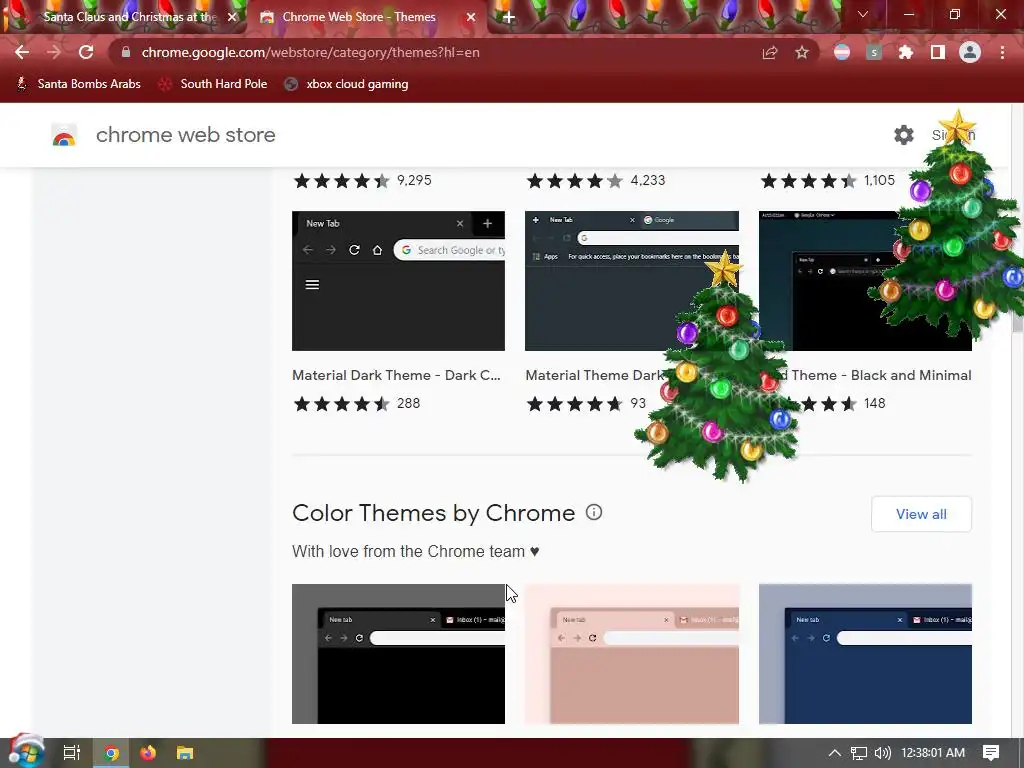1024x768 pixels.
Task: Open web store settings gear
Action: coord(904,135)
